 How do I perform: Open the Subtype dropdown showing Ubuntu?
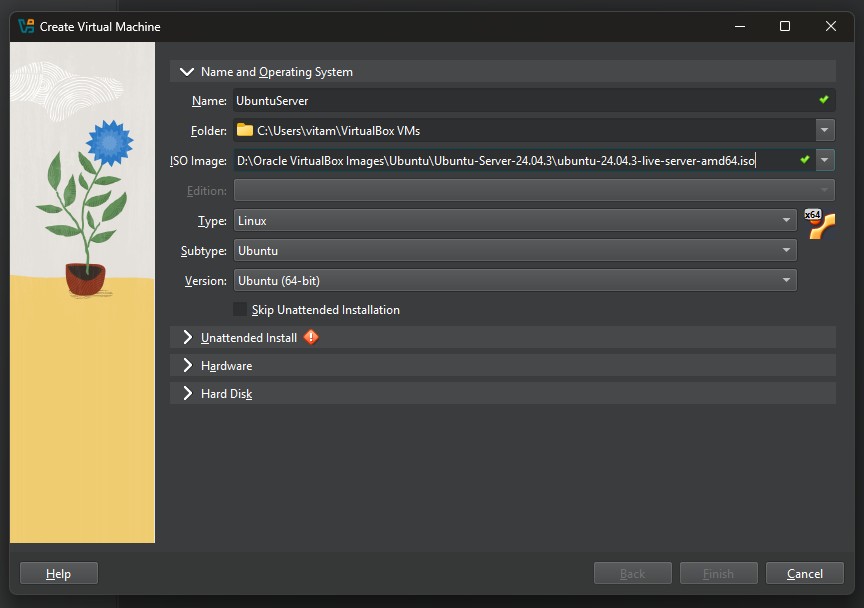point(515,251)
